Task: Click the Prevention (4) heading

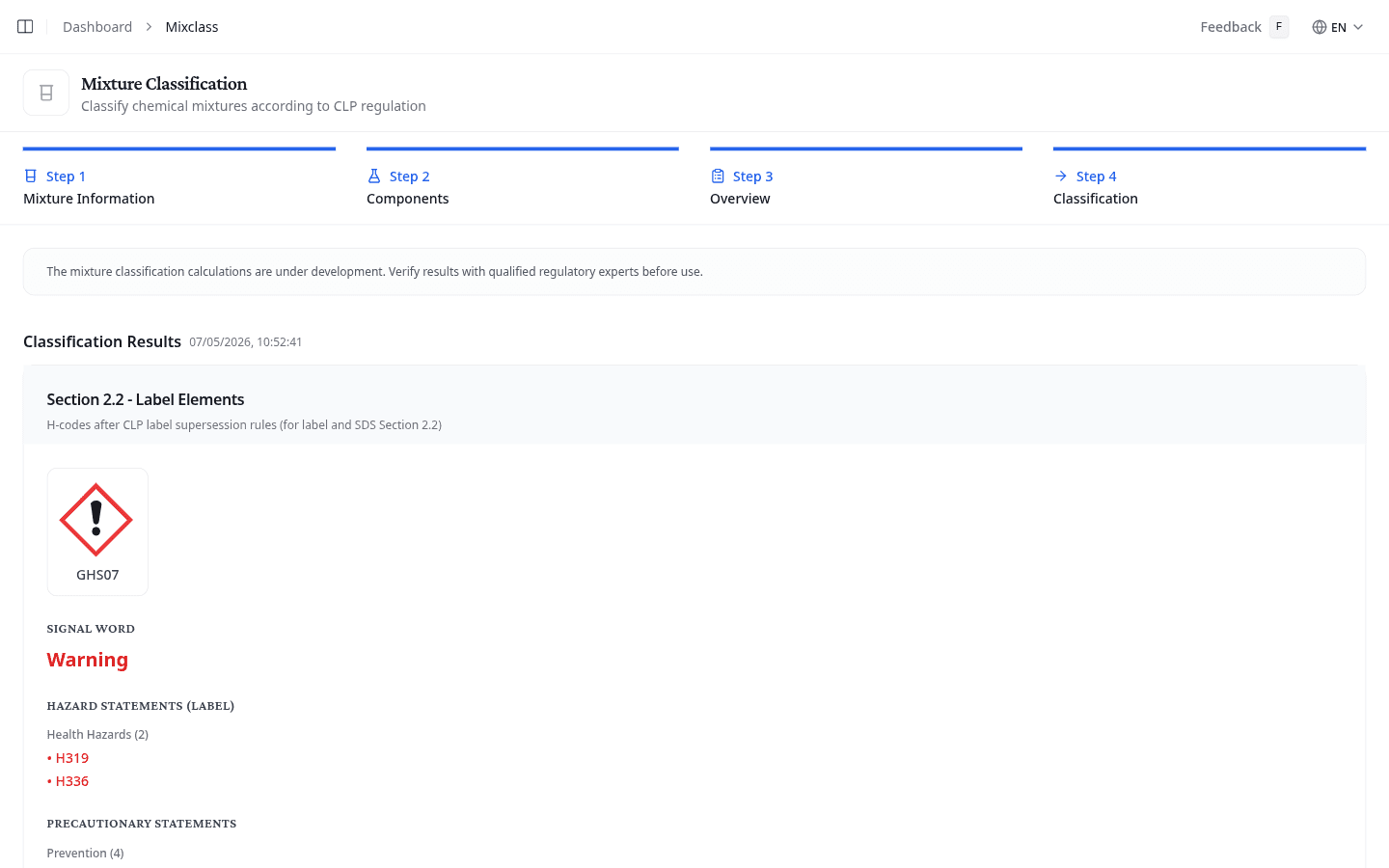Action: tap(85, 854)
